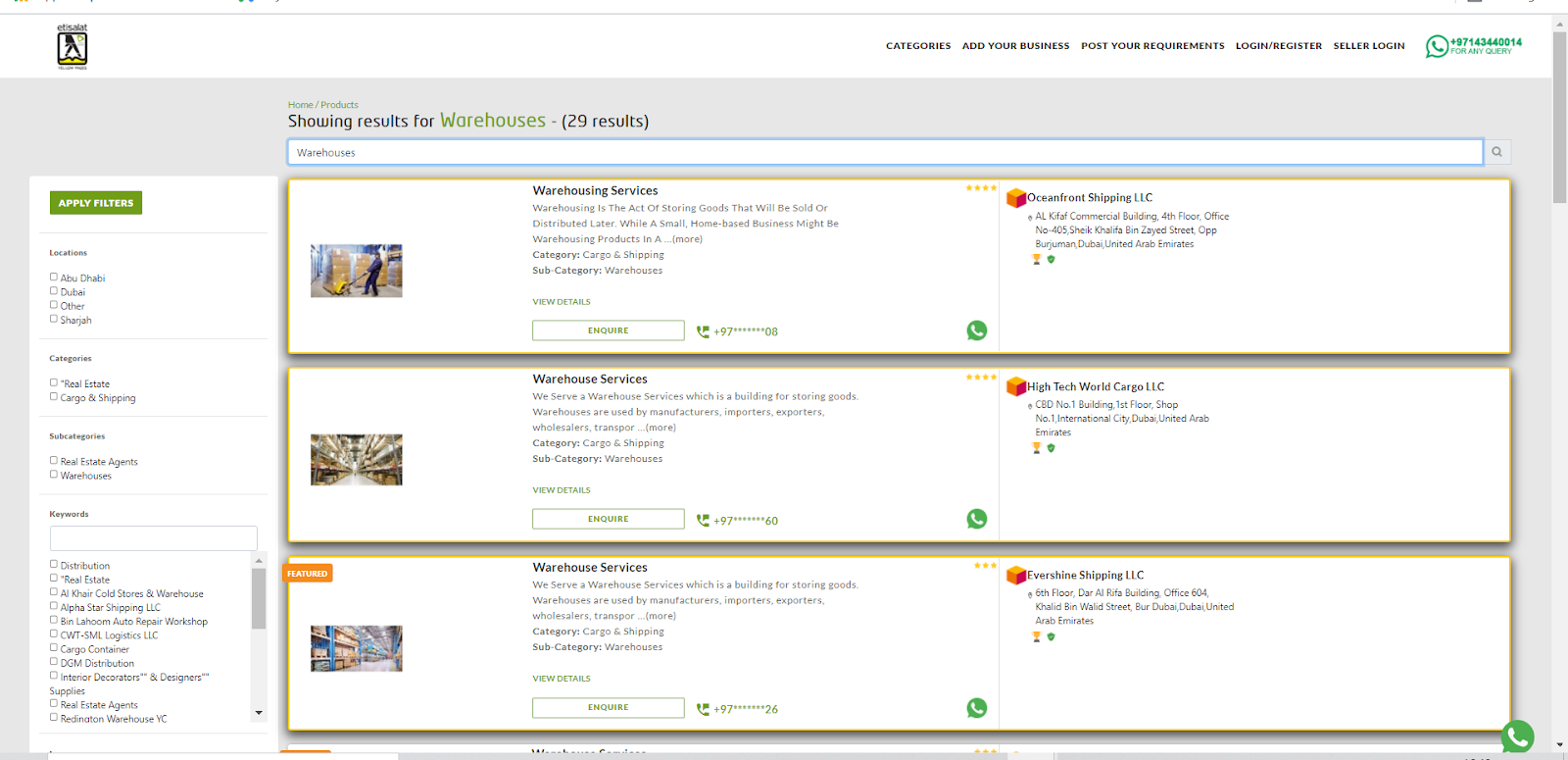Check the Abu Dhabi location filter
The image size is (1568, 760).
54,277
